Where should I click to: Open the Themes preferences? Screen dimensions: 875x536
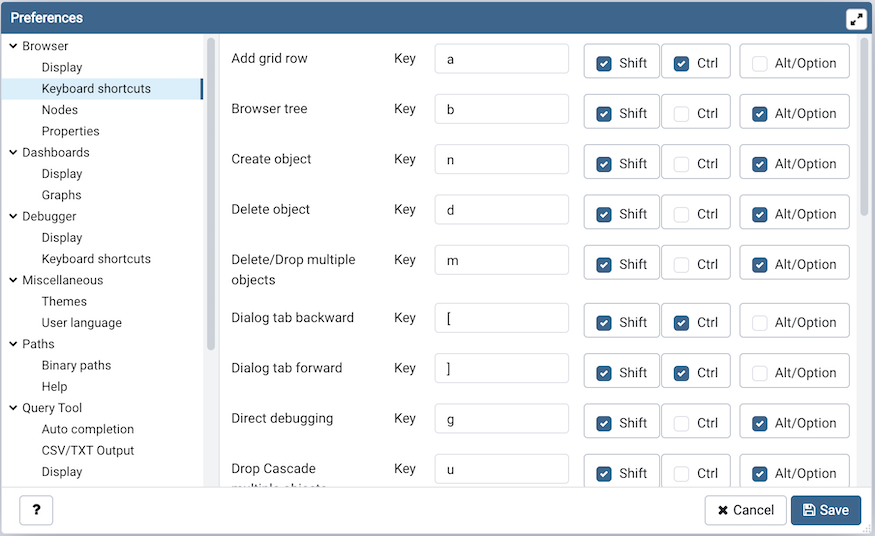pos(64,301)
